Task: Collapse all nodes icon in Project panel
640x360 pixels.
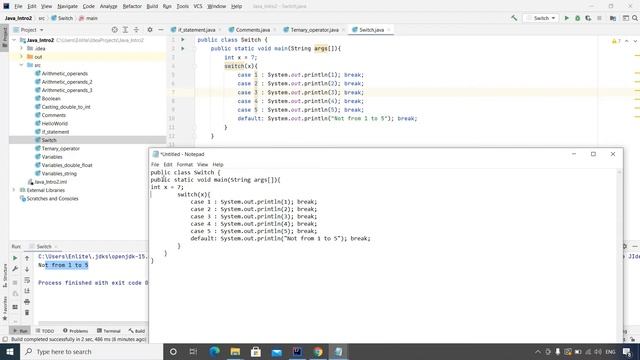Action: [x=136, y=30]
